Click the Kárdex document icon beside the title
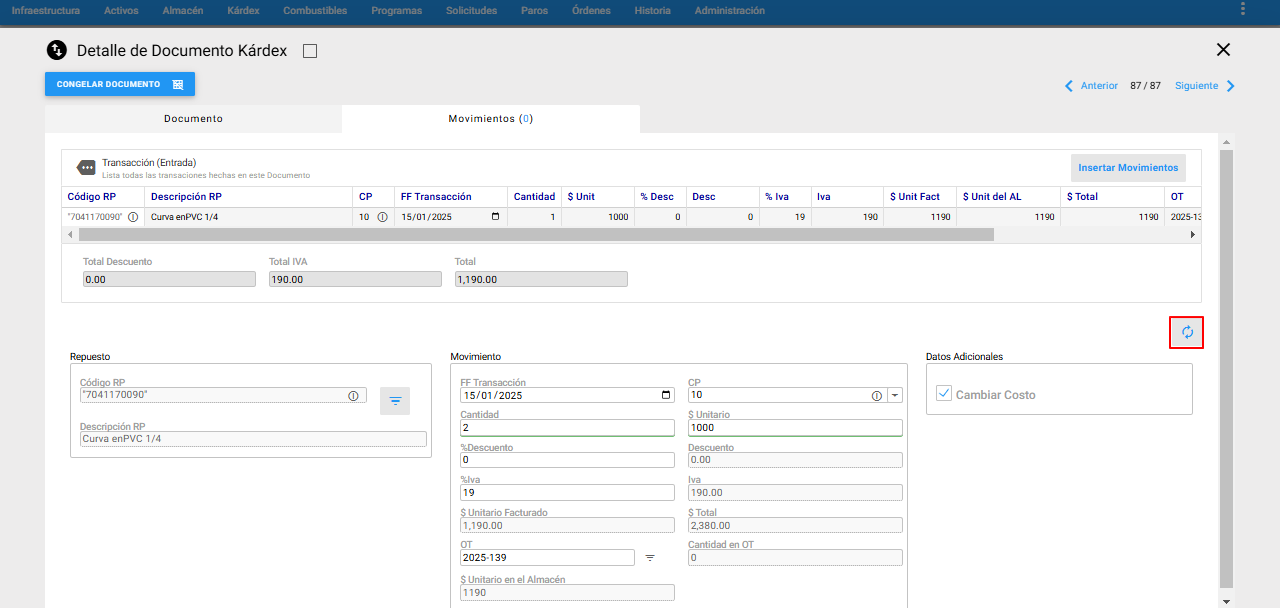This screenshot has width=1280, height=608. (x=56, y=50)
